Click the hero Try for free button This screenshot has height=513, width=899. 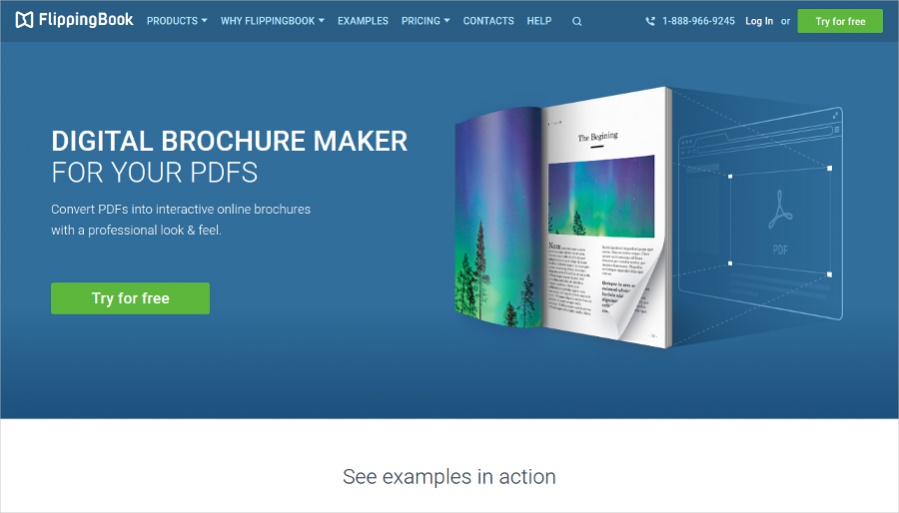click(130, 298)
